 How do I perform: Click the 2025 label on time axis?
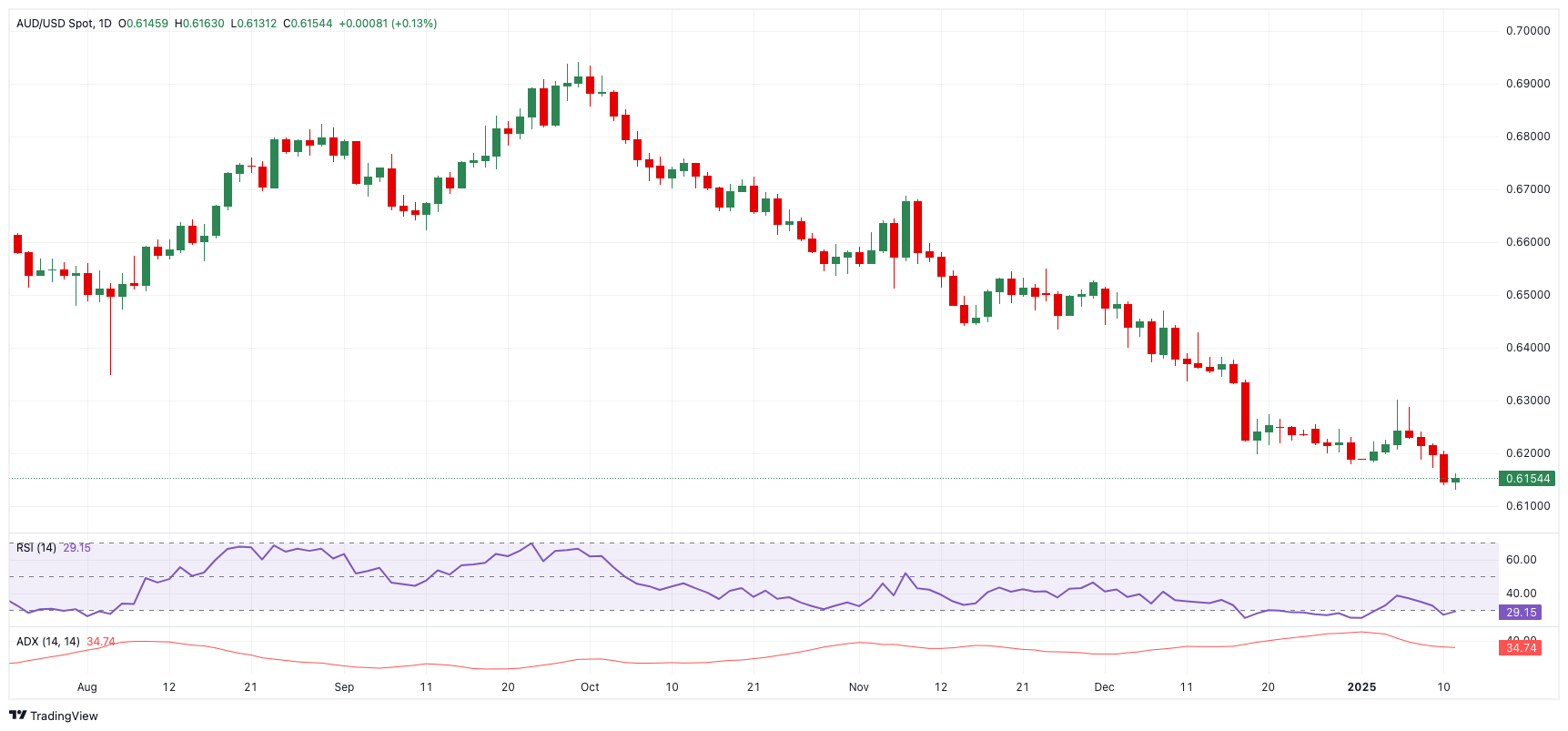pos(1361,687)
